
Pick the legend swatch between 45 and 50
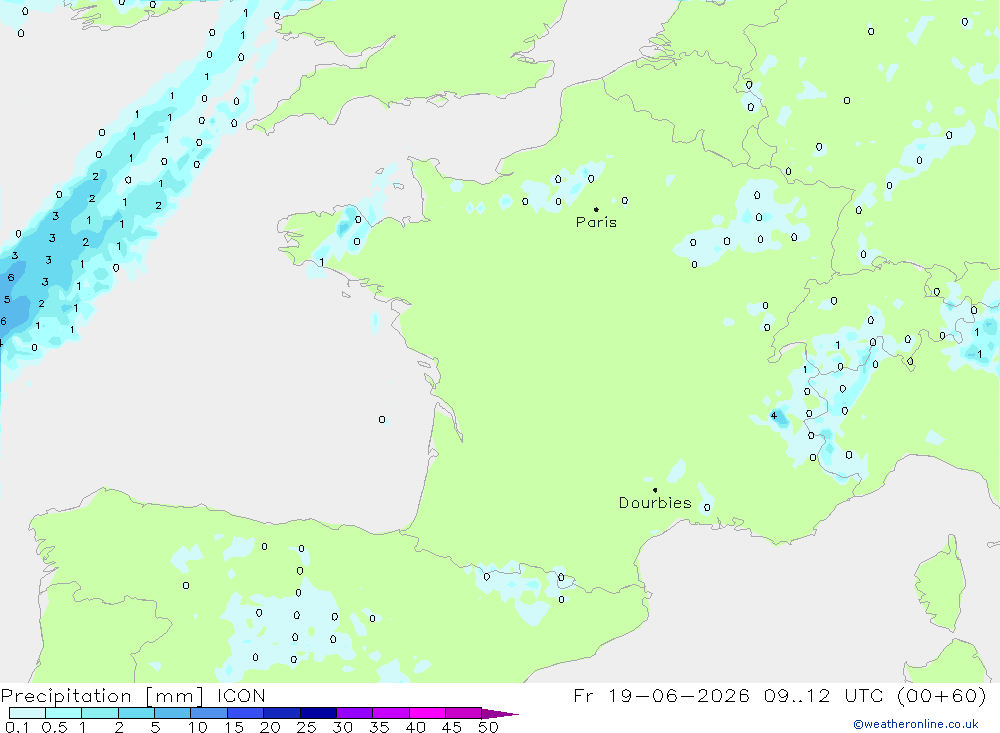pos(464,713)
